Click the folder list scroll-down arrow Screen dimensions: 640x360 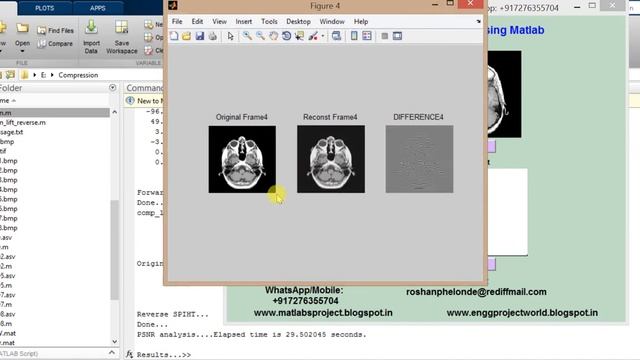tap(115, 342)
